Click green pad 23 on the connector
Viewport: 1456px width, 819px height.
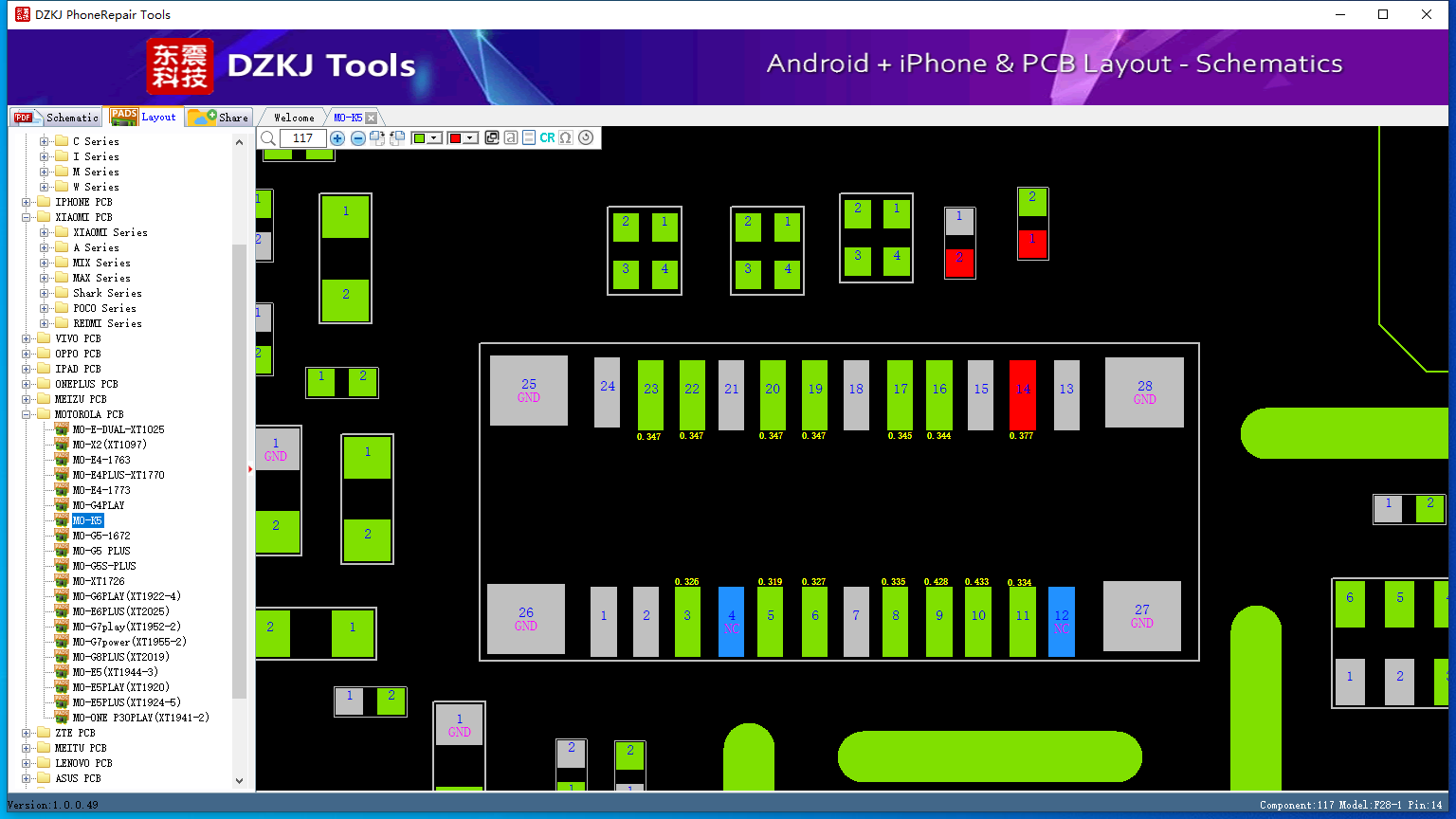coord(650,394)
